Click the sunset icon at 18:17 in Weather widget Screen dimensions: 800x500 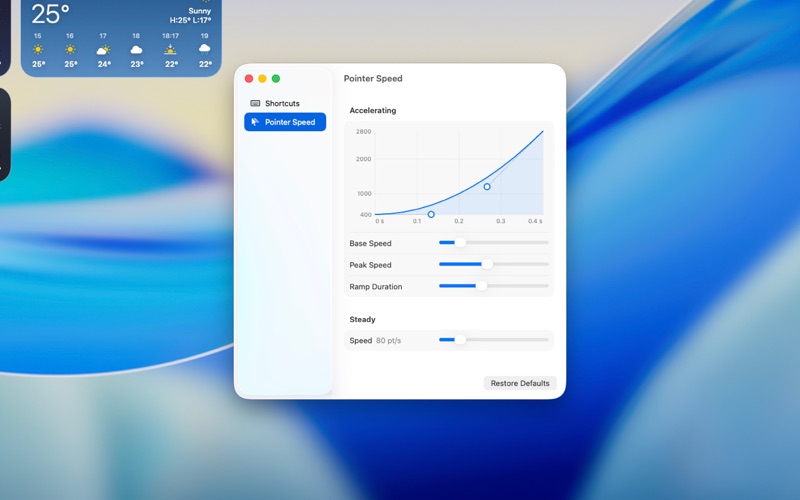click(170, 49)
